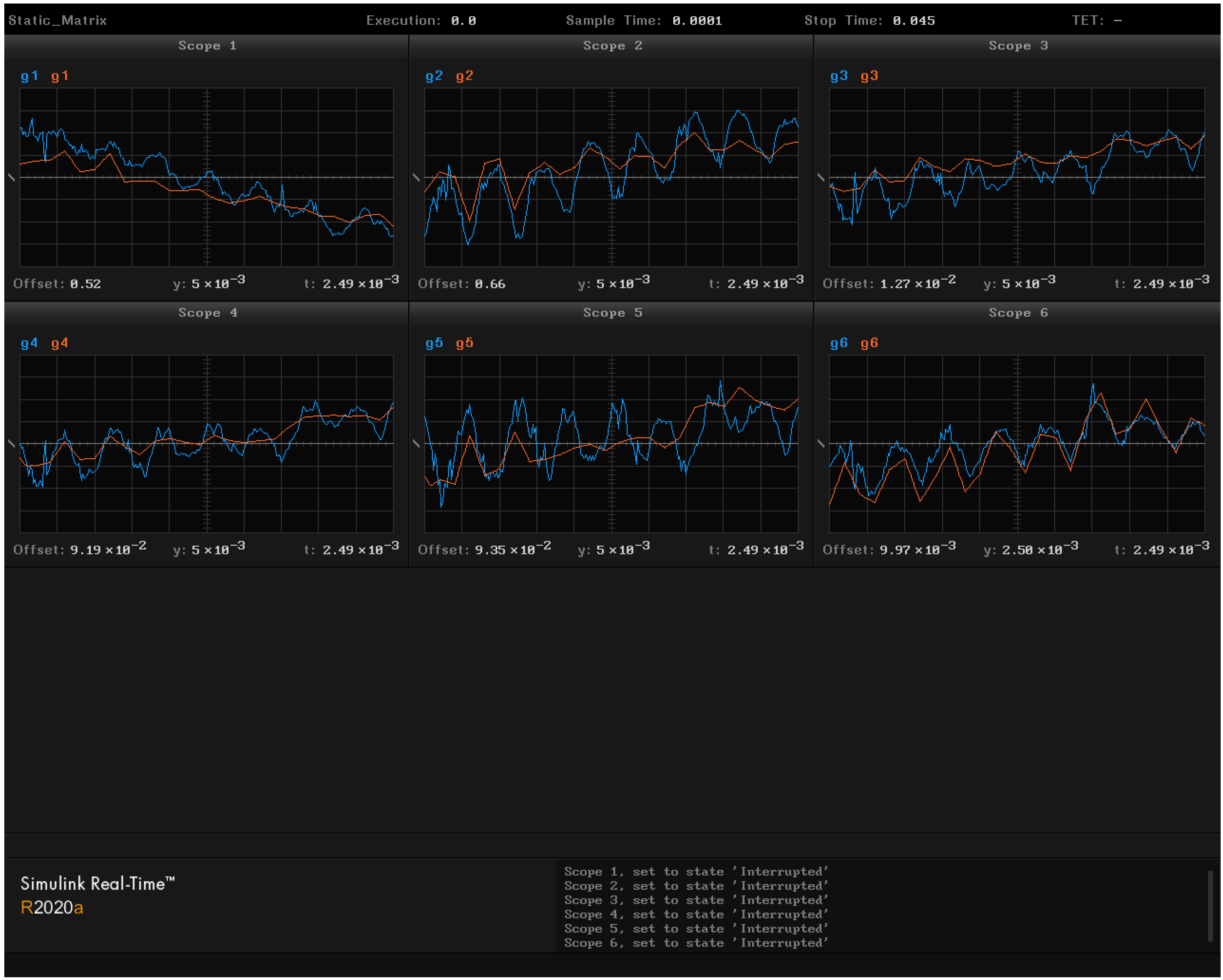Viewport: 1223px width, 980px height.
Task: Click the Scope 2 zero-level marker arrow
Action: (416, 178)
